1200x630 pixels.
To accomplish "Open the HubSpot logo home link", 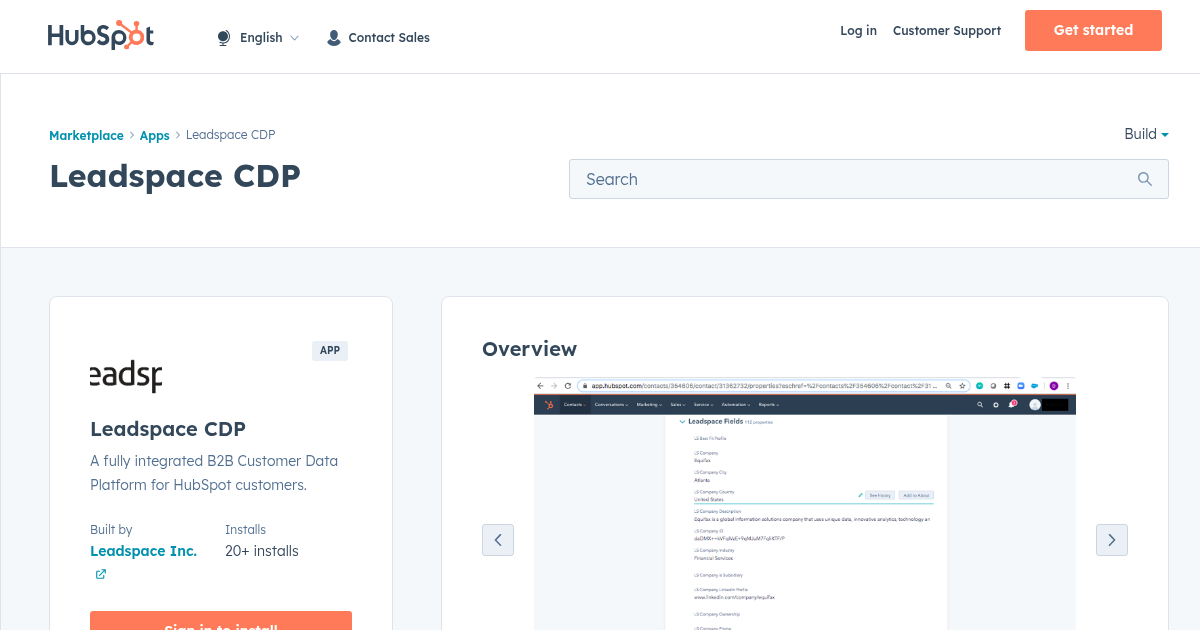I will 101,36.
